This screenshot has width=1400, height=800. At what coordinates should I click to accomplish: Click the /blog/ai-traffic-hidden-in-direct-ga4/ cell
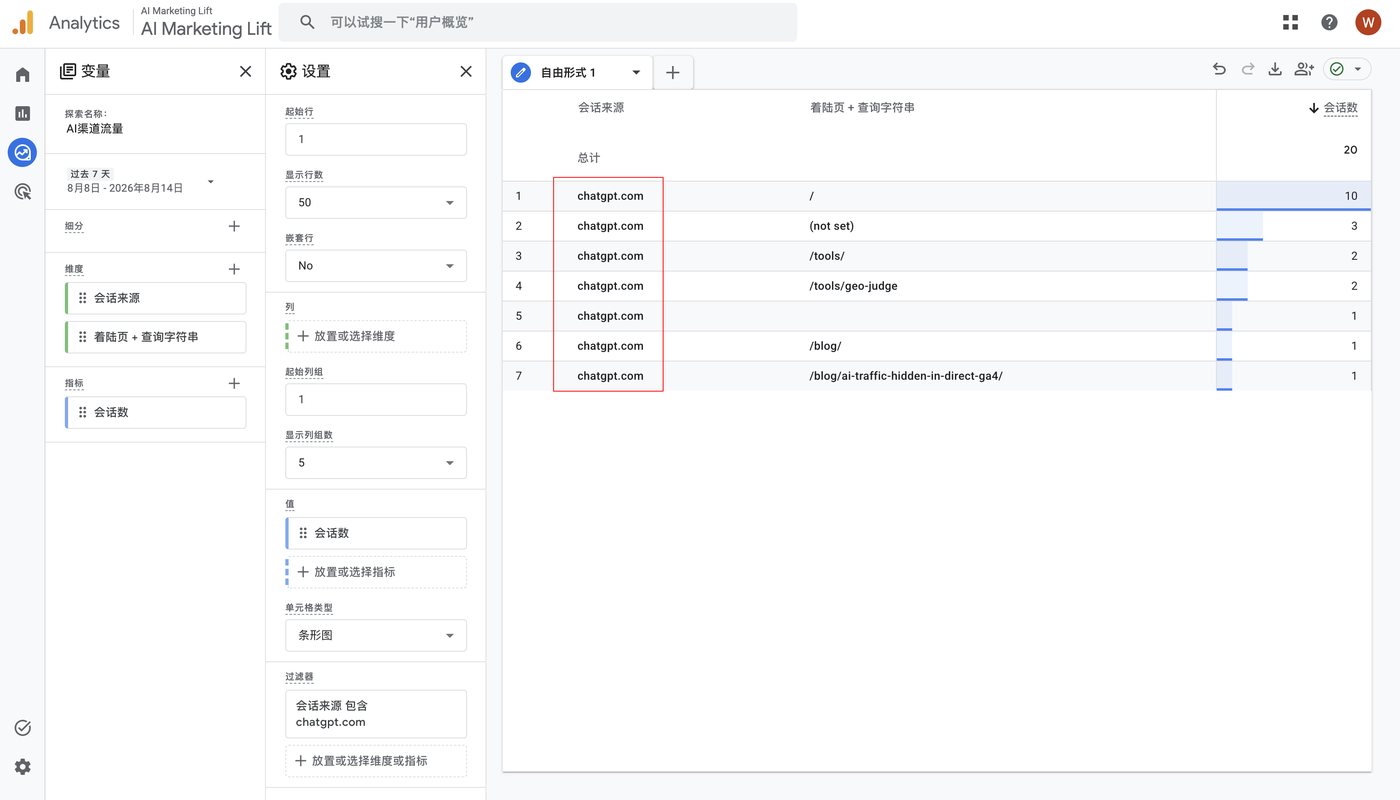tap(906, 376)
